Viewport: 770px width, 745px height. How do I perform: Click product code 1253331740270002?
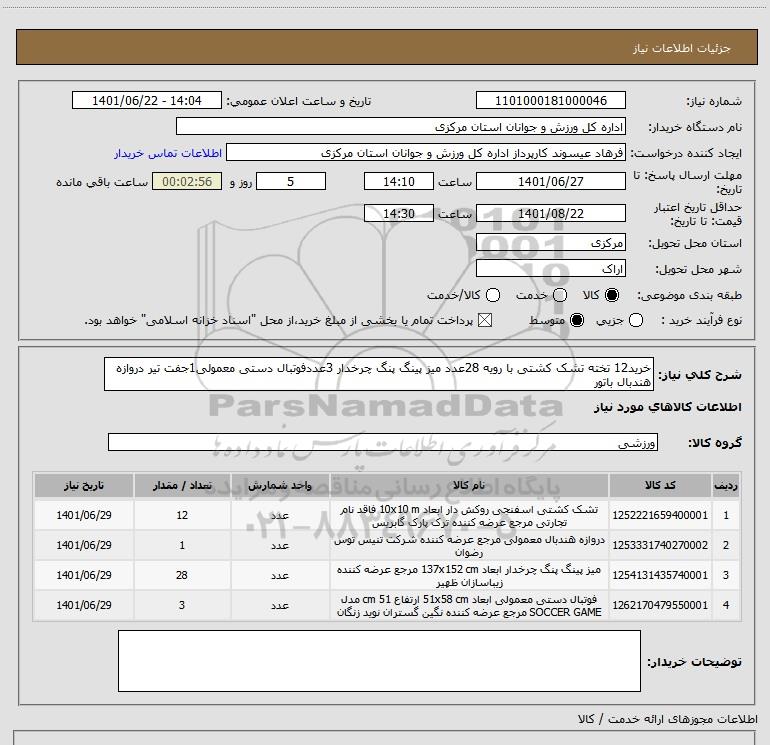(x=660, y=545)
